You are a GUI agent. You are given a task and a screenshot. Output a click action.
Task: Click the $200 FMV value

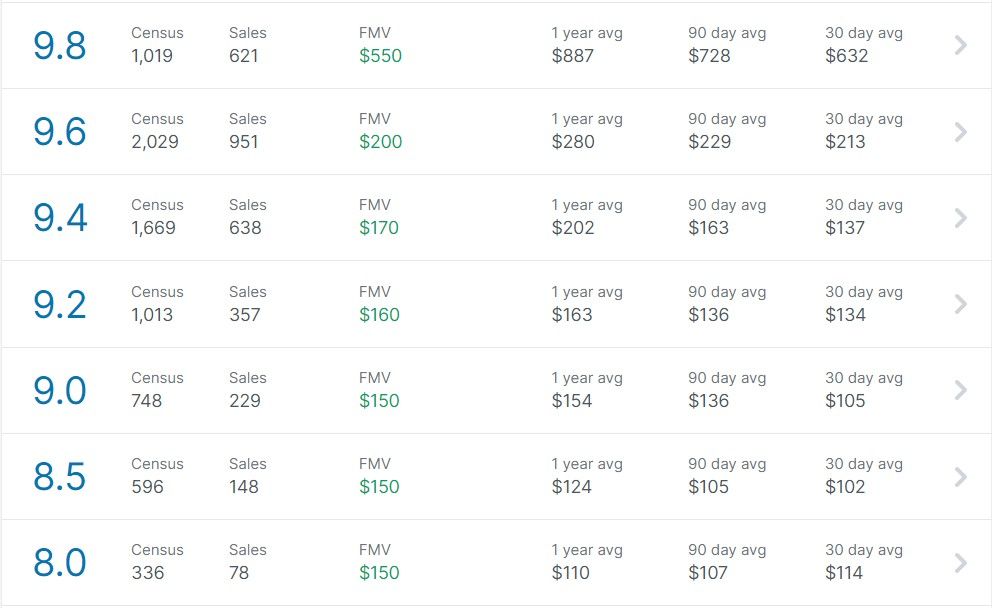point(380,142)
